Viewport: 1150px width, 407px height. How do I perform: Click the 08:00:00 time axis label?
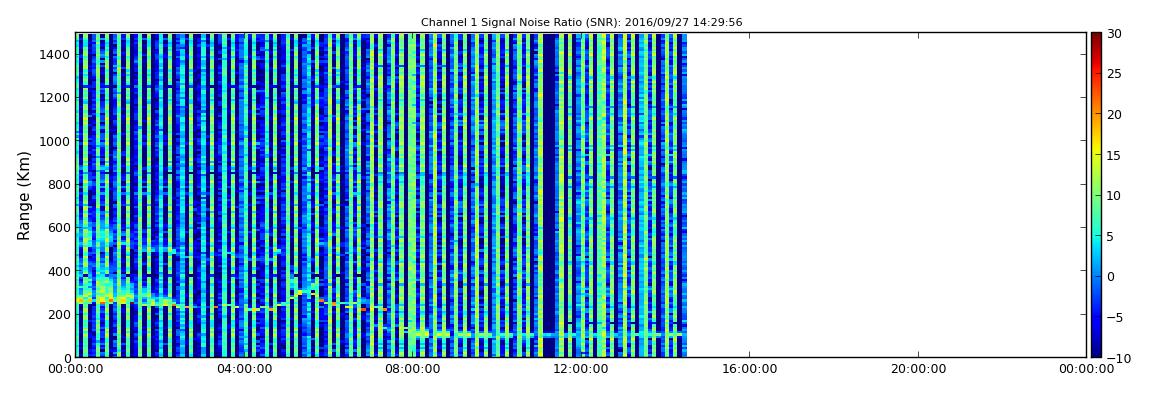412,370
